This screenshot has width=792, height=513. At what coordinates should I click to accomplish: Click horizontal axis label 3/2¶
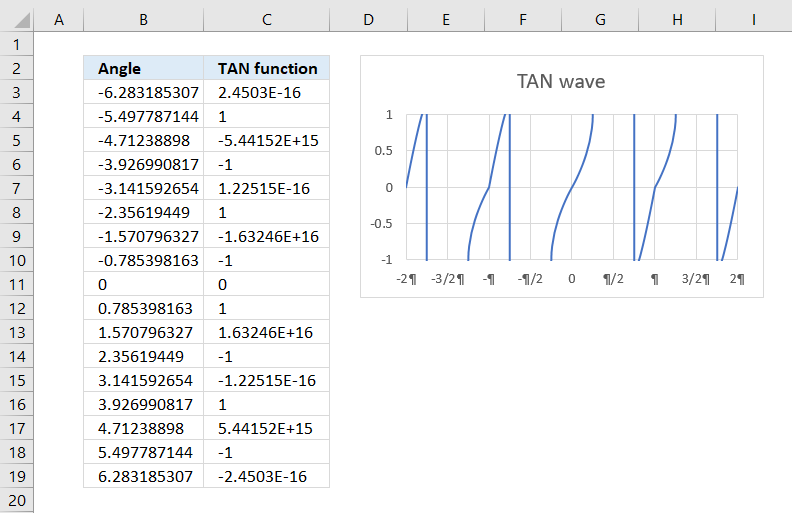click(696, 279)
